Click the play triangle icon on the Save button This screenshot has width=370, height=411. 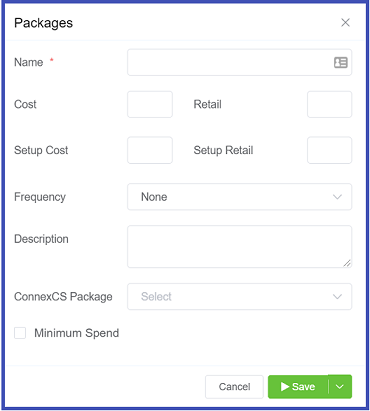click(285, 387)
